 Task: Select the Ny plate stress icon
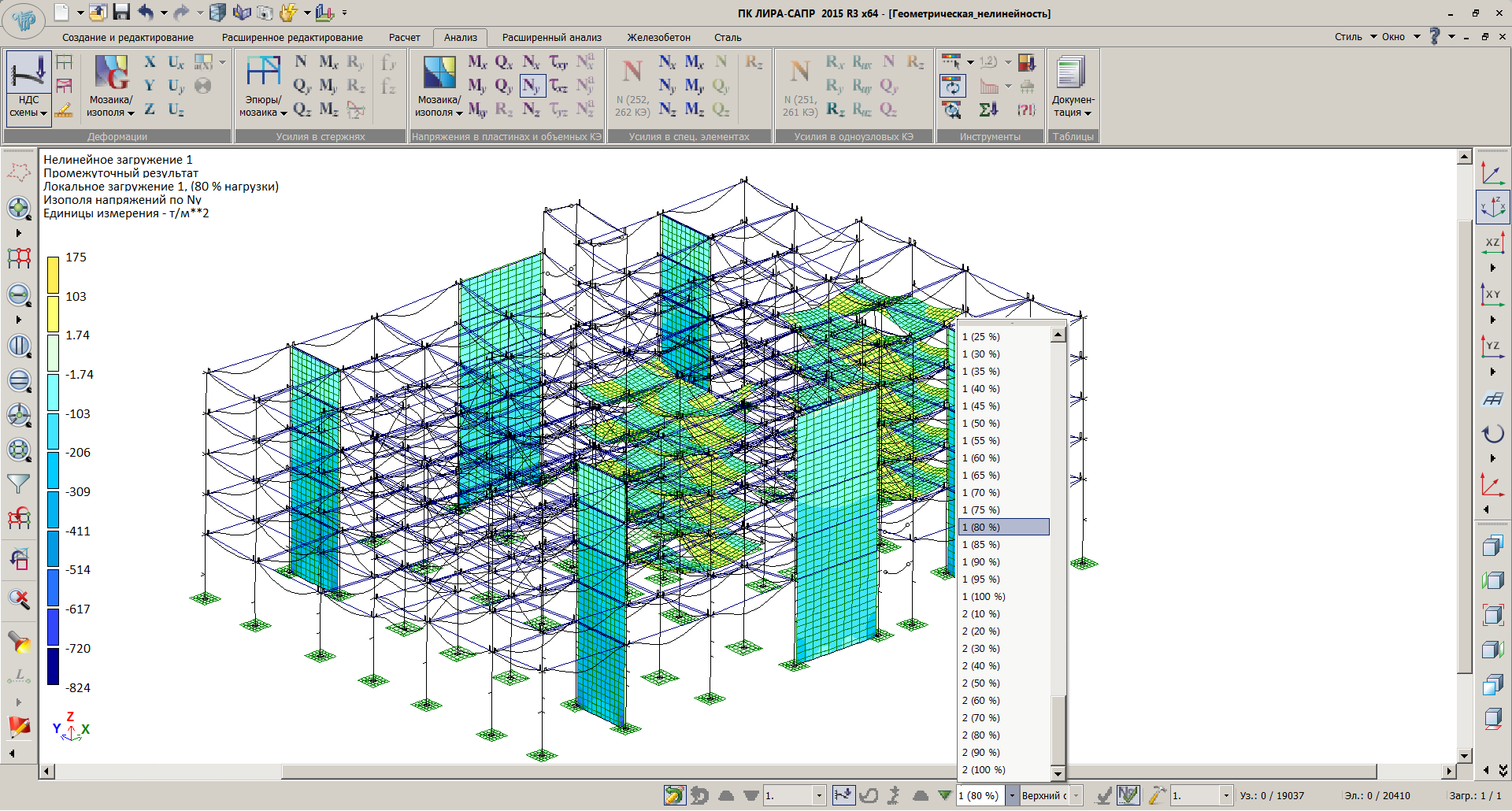(532, 86)
